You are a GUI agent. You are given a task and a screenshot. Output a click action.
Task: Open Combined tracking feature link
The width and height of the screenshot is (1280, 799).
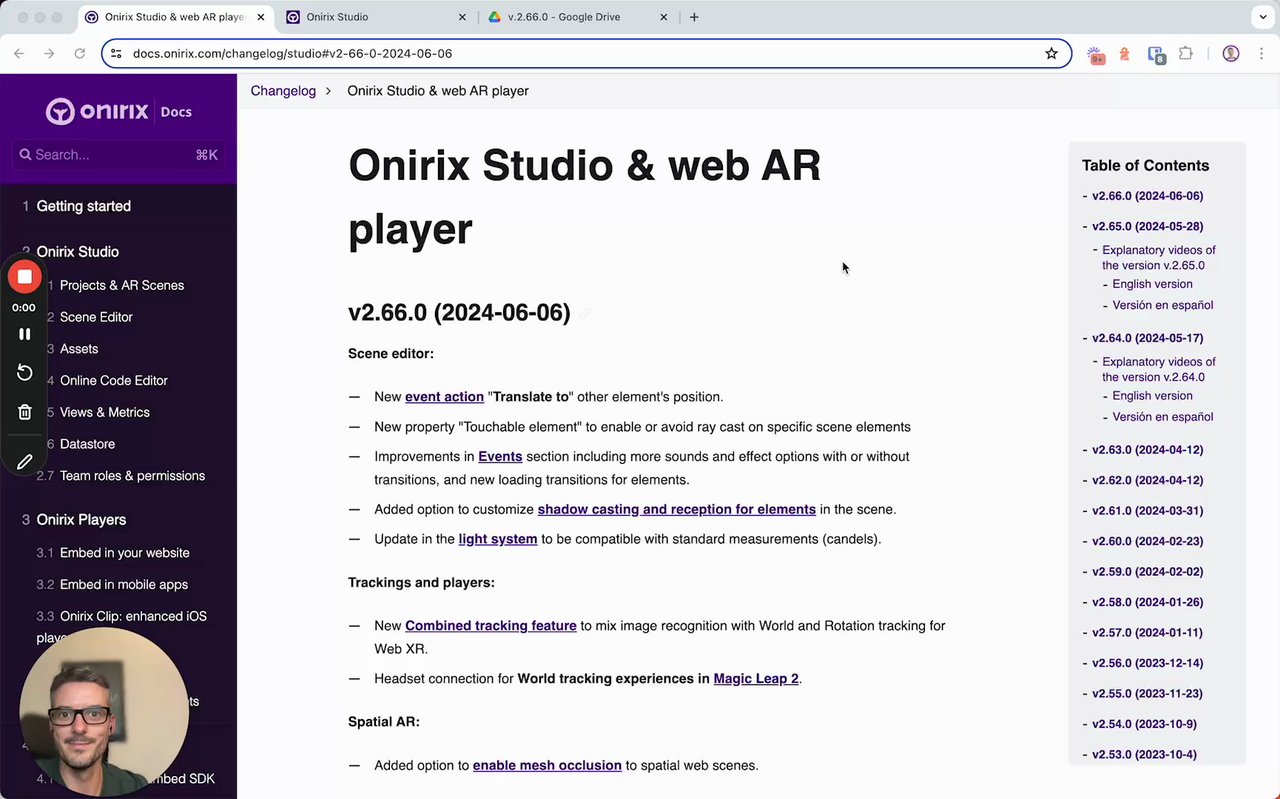(491, 626)
